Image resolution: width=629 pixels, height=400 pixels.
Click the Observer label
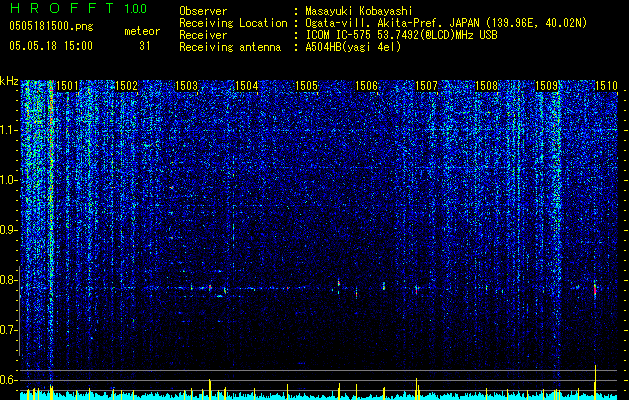(x=203, y=12)
